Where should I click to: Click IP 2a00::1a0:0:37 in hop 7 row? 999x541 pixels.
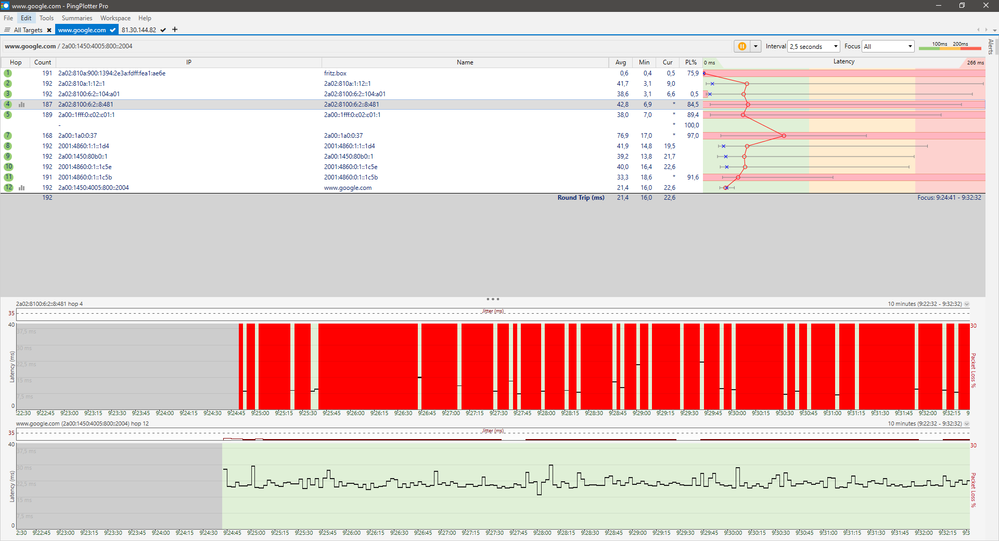tap(78, 136)
